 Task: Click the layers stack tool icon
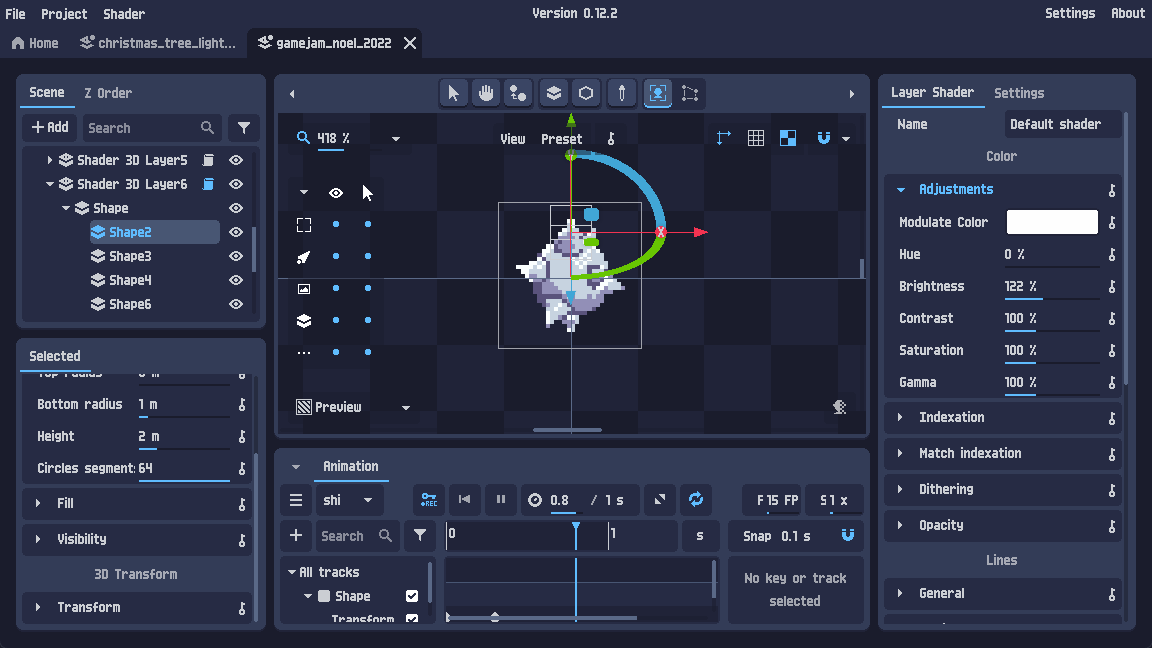(x=553, y=93)
